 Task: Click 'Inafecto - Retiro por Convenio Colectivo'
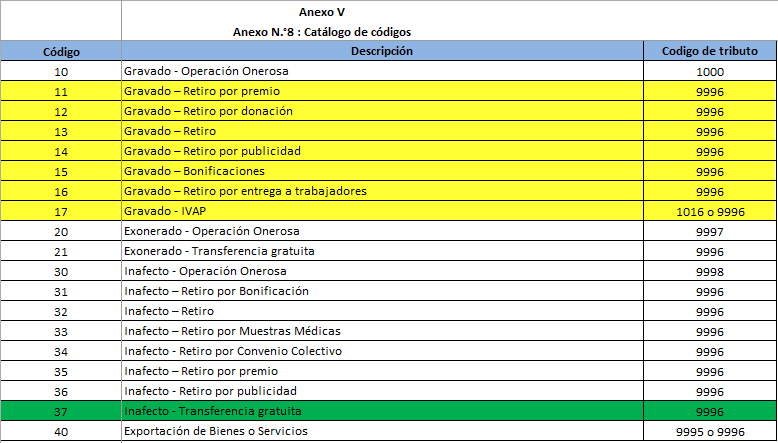point(382,351)
